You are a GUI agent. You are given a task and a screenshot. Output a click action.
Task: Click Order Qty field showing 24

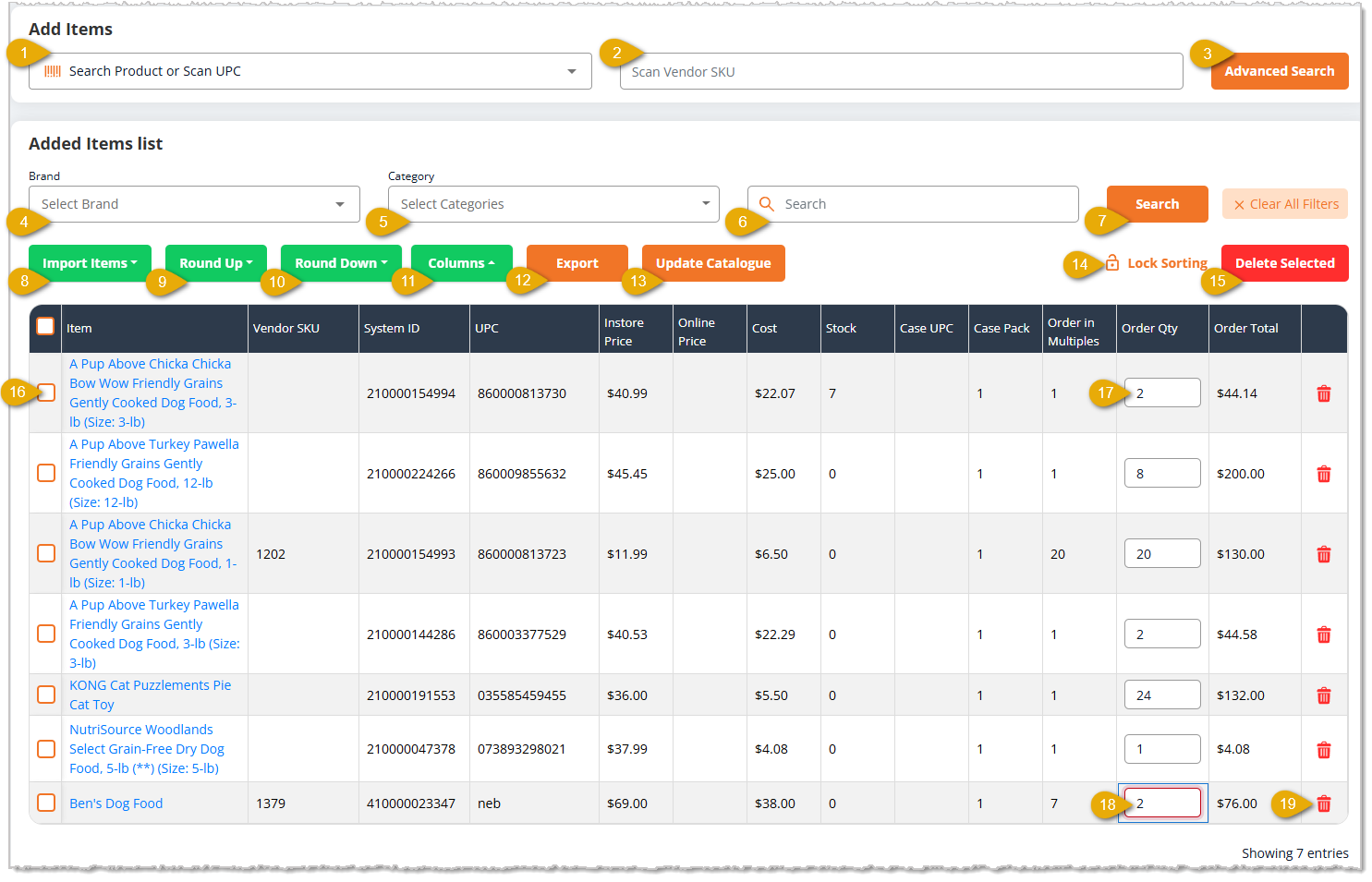(1162, 695)
